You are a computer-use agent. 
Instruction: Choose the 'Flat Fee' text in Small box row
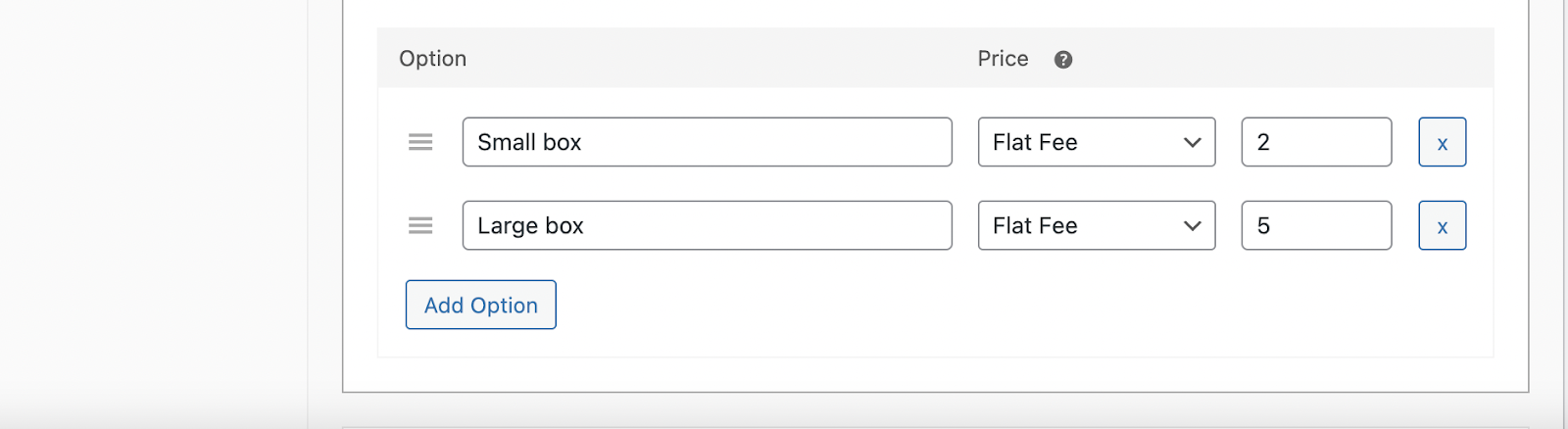point(1035,142)
